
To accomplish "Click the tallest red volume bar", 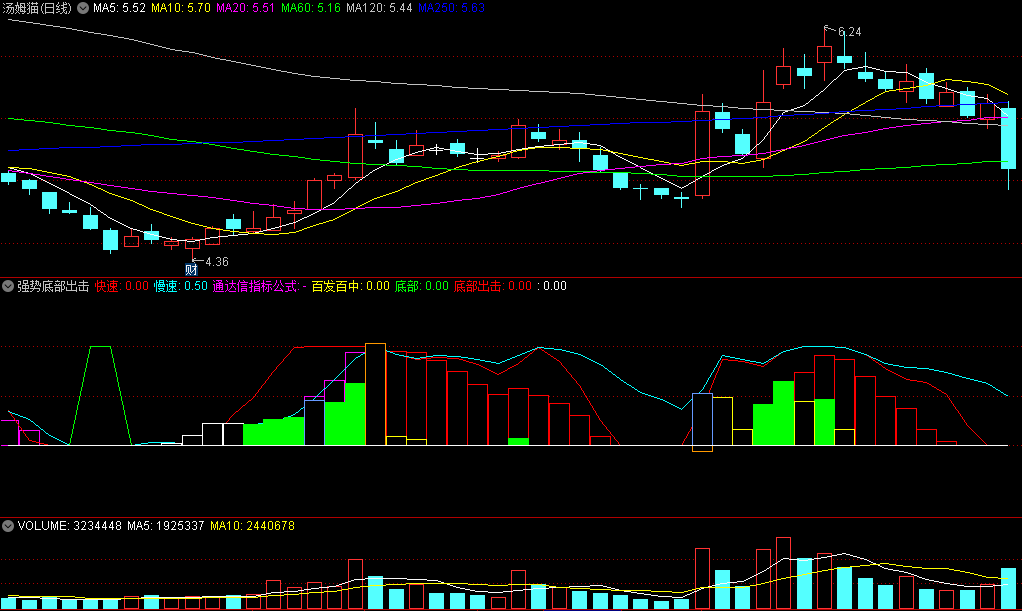I will tap(783, 573).
